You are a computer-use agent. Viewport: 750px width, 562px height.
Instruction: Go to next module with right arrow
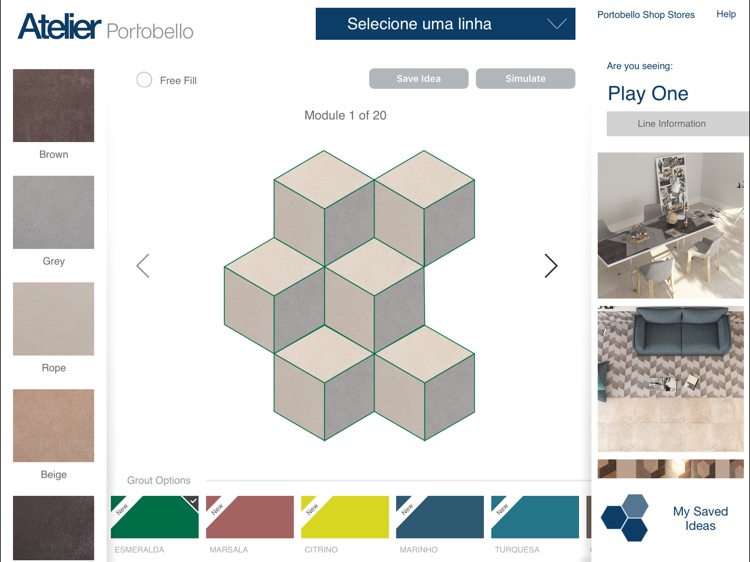pos(551,265)
